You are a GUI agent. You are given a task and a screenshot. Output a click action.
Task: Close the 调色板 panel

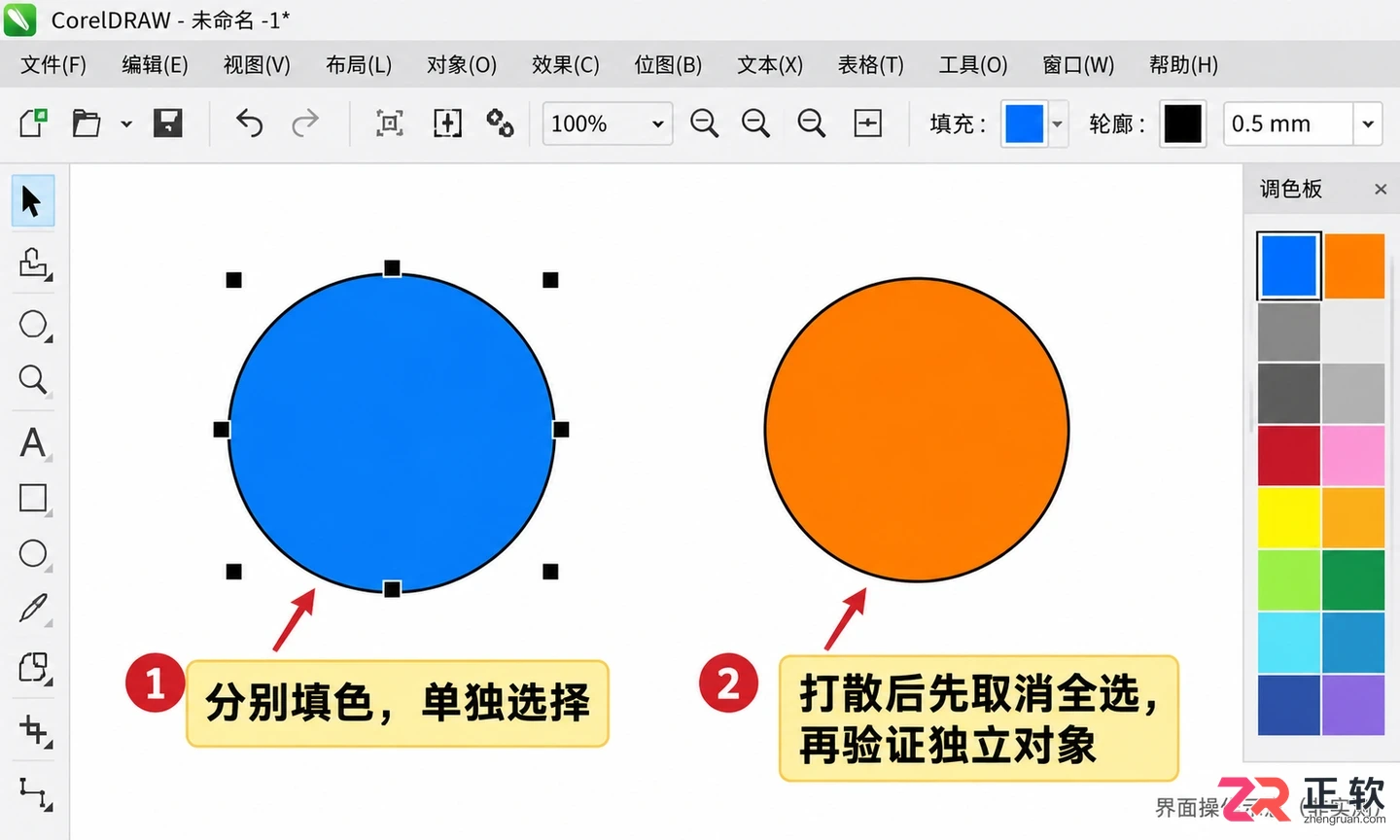coord(1381,190)
